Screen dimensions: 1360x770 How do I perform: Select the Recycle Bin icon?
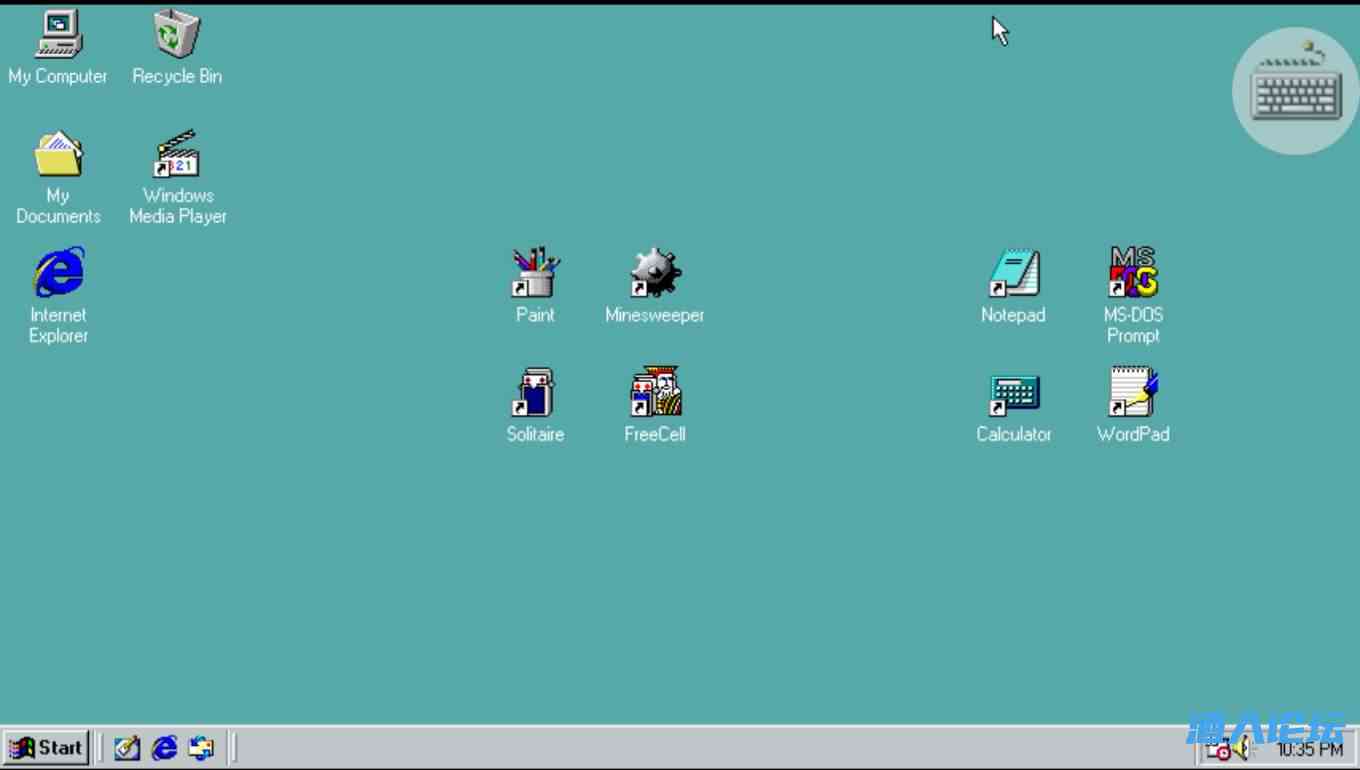[x=177, y=35]
